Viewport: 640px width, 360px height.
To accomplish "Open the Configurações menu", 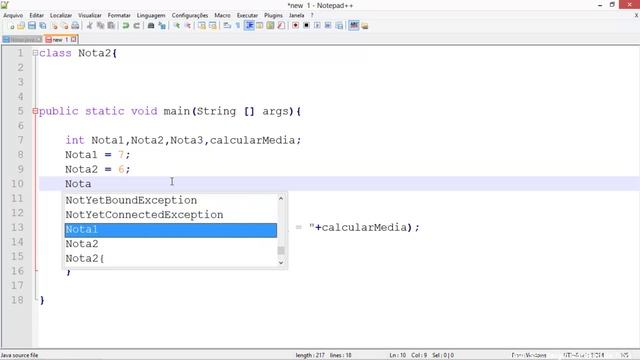I will point(190,15).
